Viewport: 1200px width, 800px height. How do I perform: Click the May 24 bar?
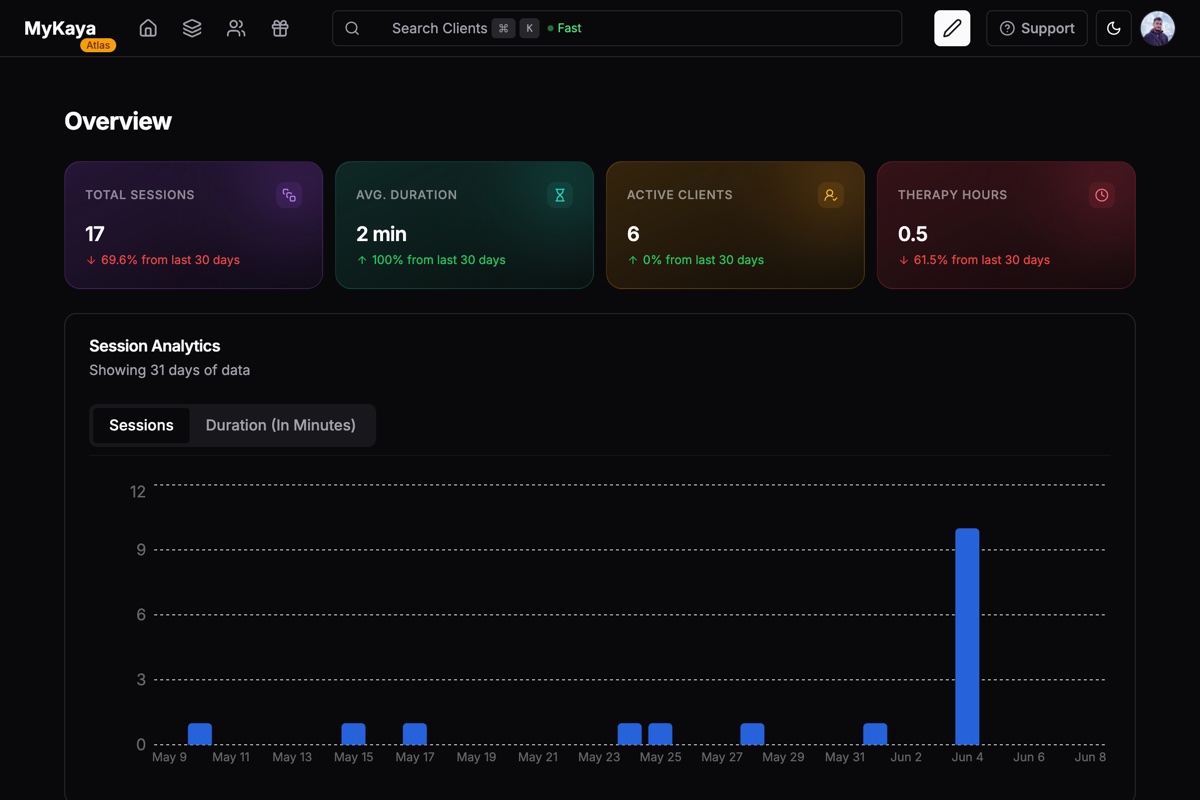[630, 734]
